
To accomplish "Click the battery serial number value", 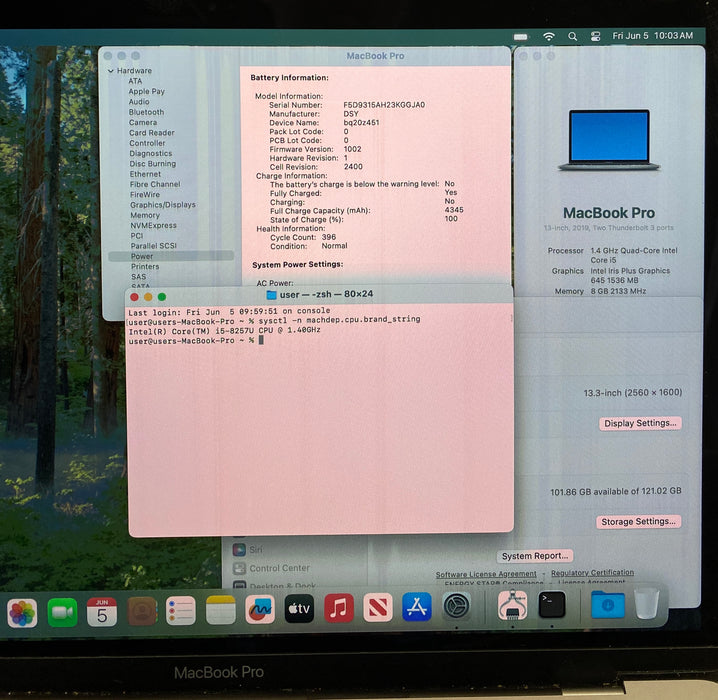I will pos(384,105).
